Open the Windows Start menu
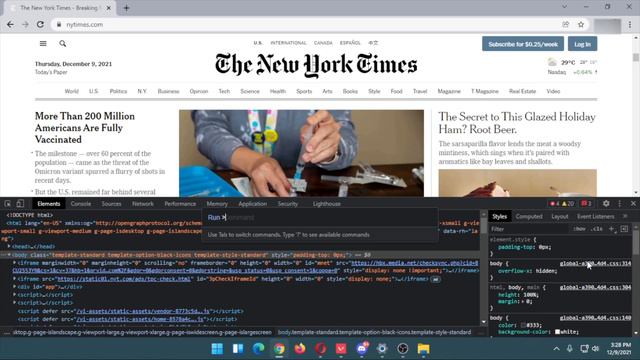640x360 pixels. [217, 349]
